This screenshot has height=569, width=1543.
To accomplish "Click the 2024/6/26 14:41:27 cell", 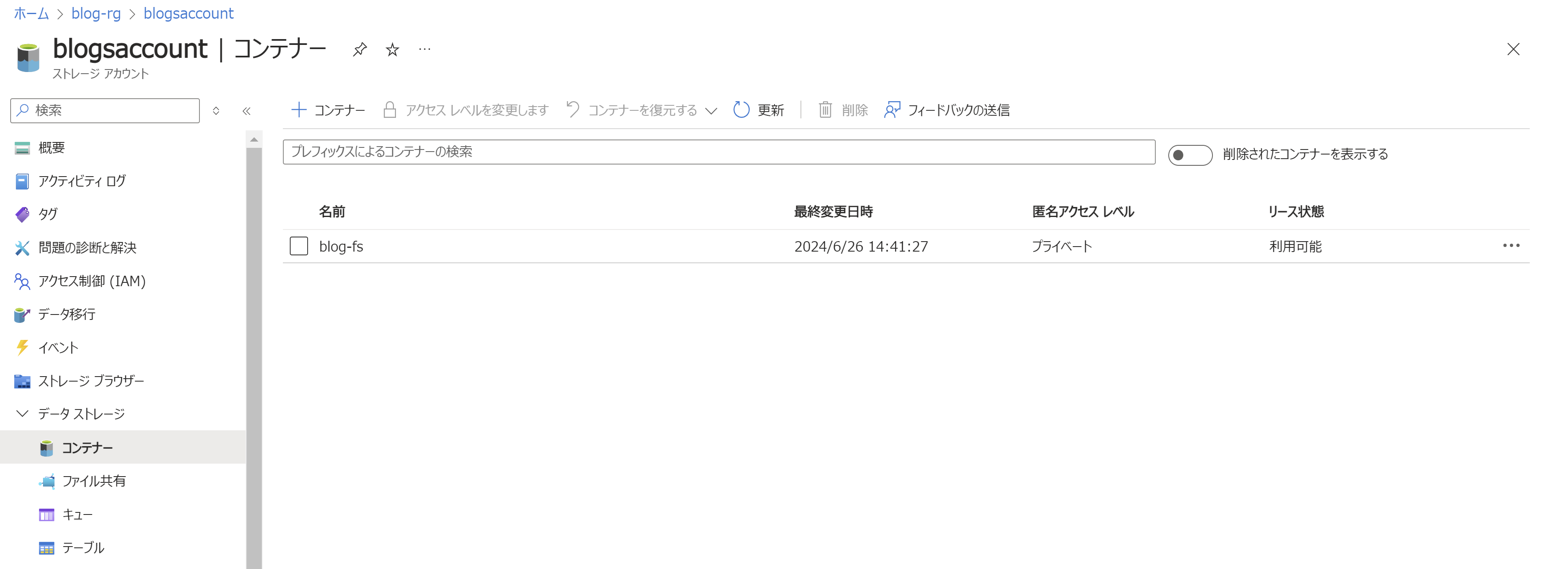I will click(861, 246).
